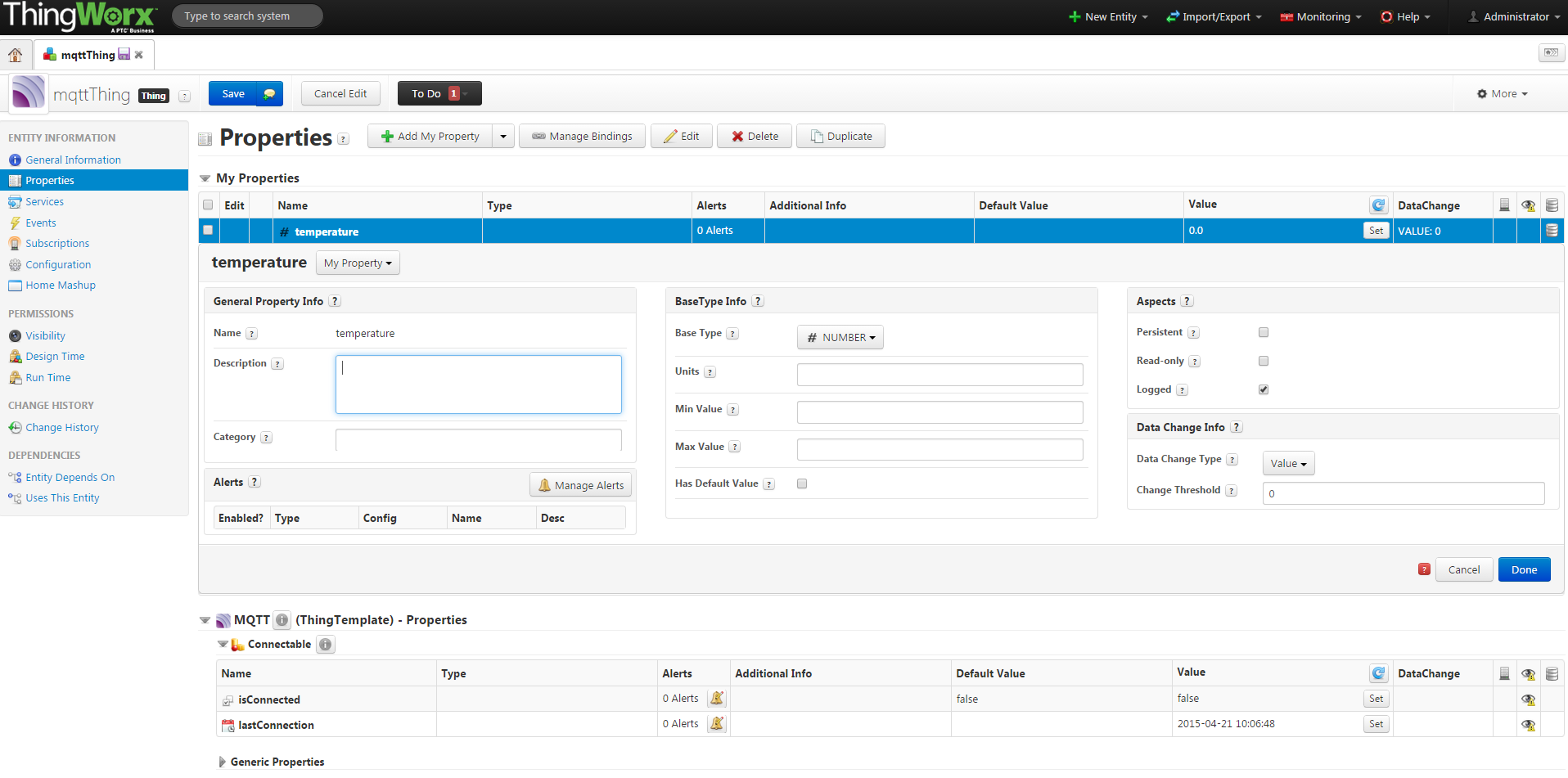Click the logged database icon in temperature row

[x=1552, y=231]
